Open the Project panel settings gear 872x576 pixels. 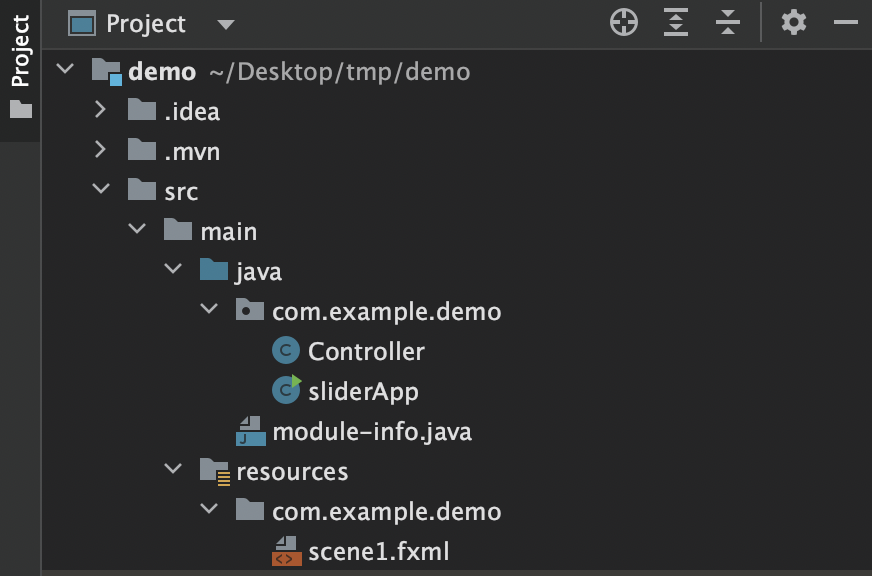(794, 23)
